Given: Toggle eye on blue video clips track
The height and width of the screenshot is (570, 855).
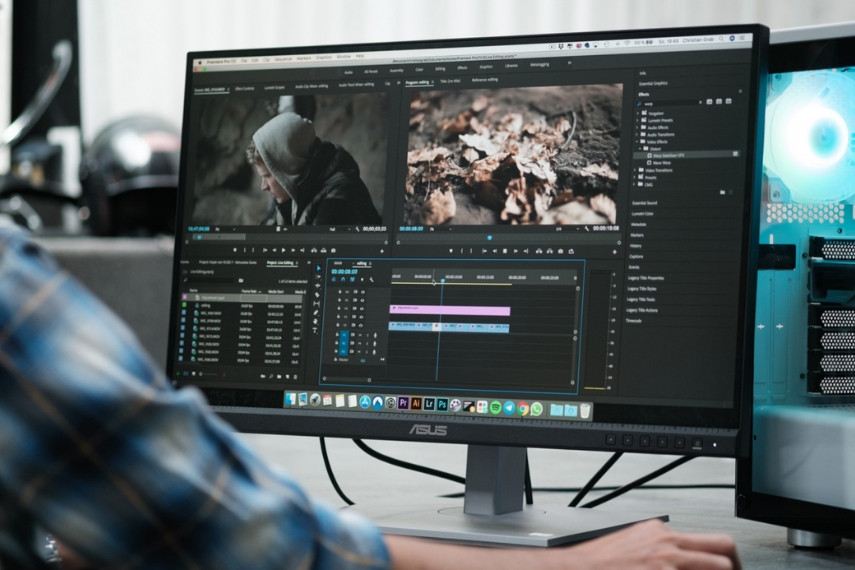Looking at the screenshot, I should (x=361, y=326).
